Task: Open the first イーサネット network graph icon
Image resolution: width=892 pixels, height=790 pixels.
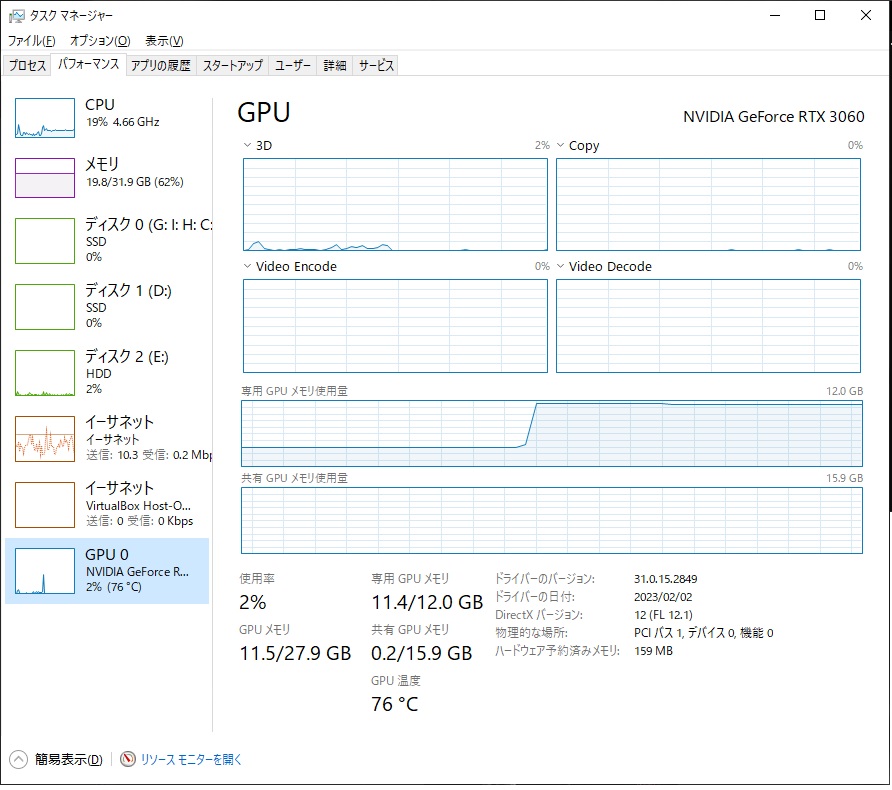Action: [45, 438]
